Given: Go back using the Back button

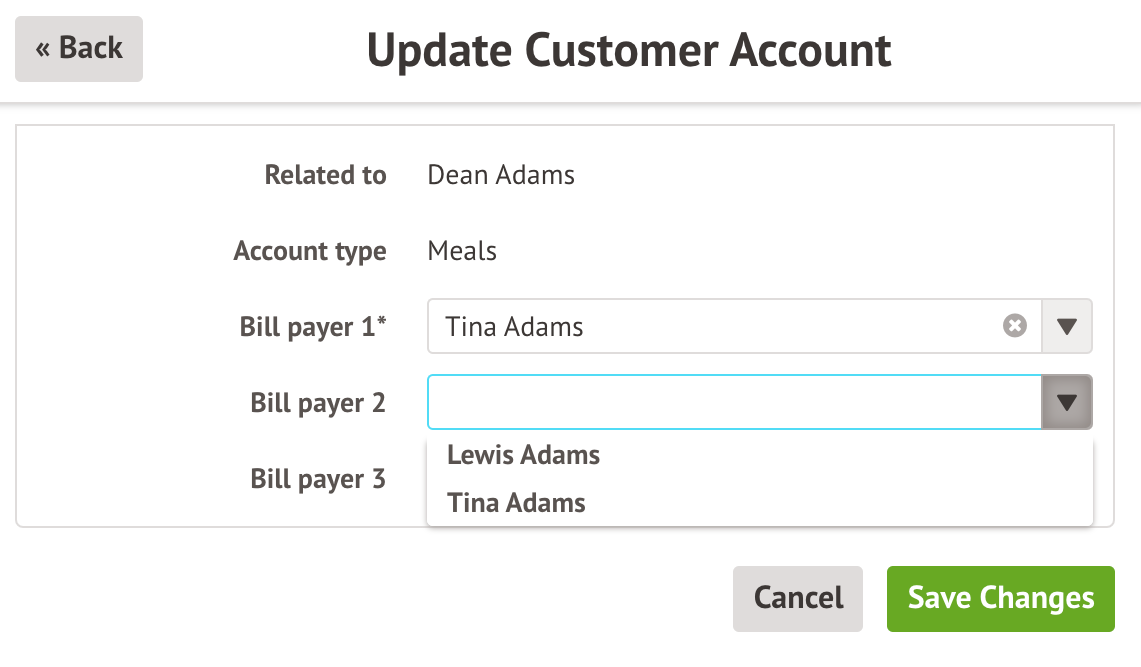Looking at the screenshot, I should [79, 48].
